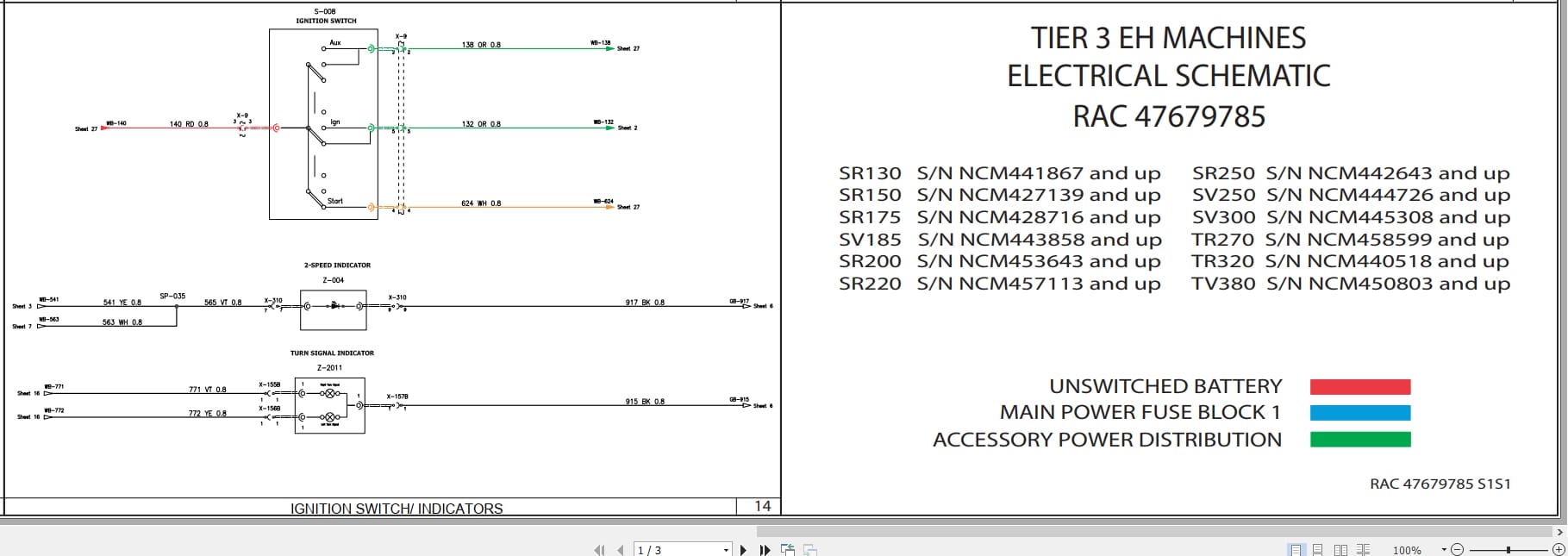Click the 'ACCESSORY POWER DISTRIBUTION' legend label
Viewport: 1568px width, 556px height.
point(1107,440)
